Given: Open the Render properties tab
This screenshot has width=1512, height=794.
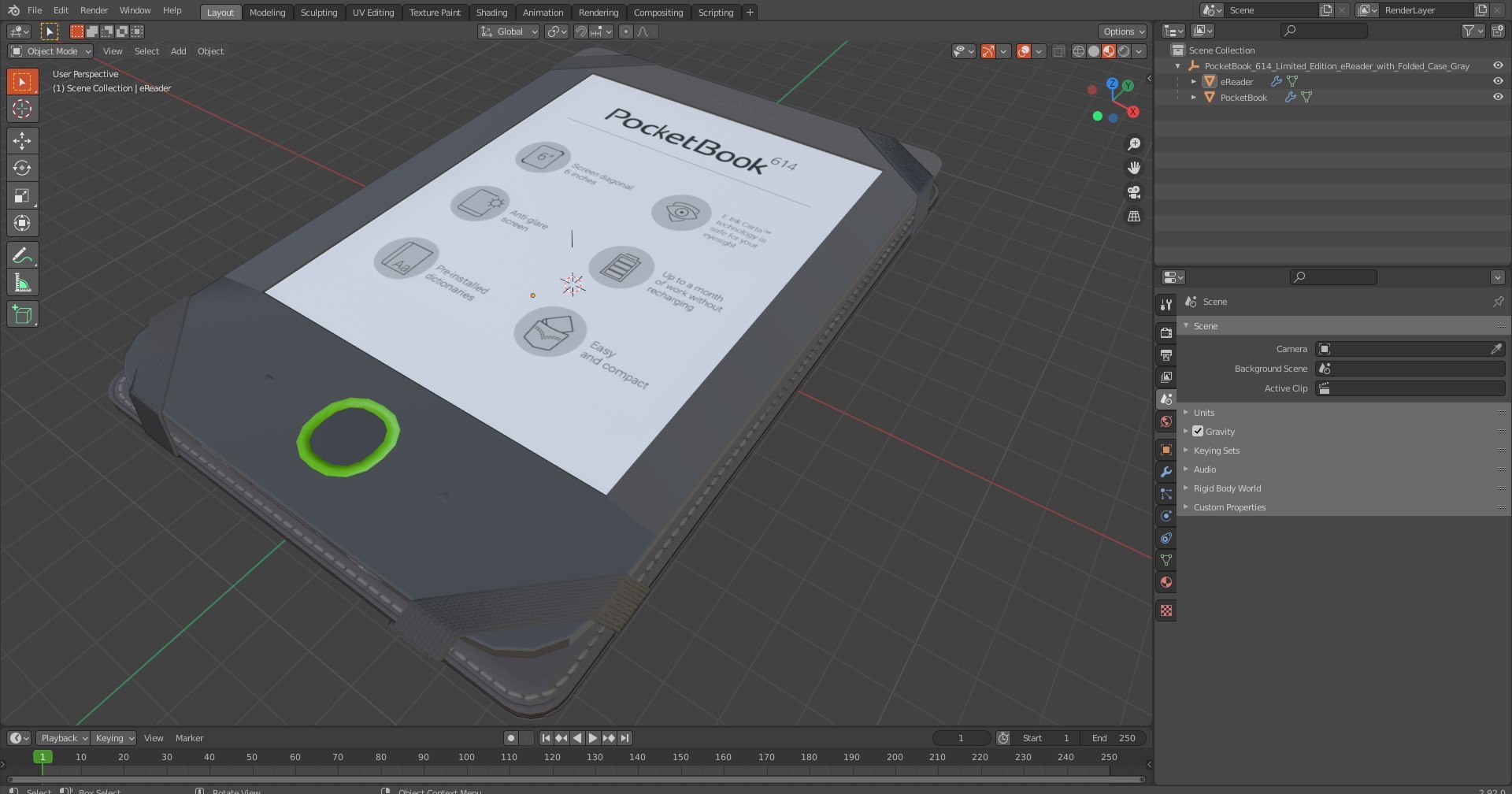Looking at the screenshot, I should (1166, 333).
